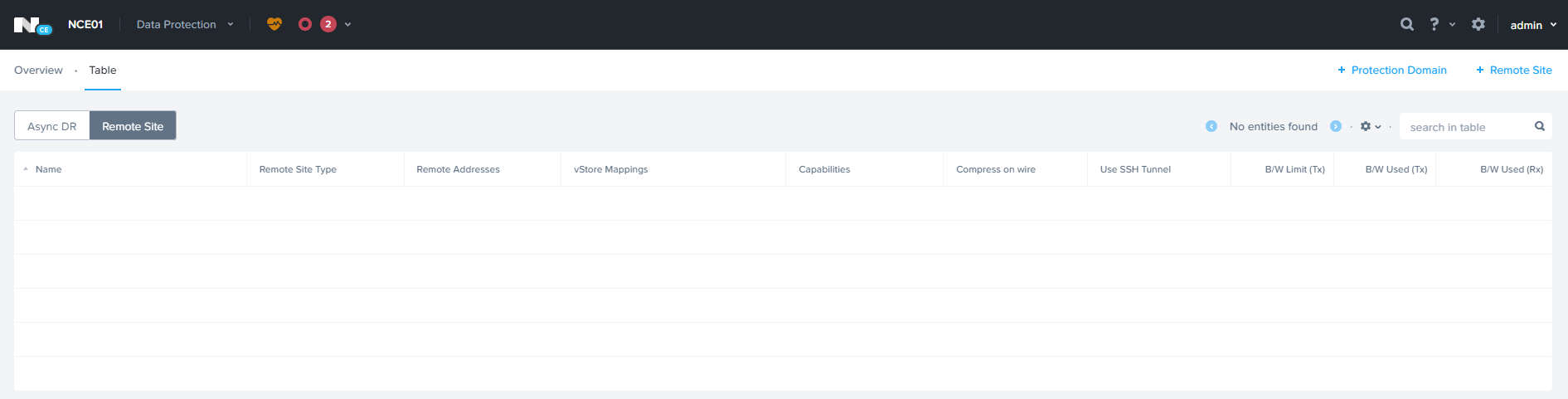Click the help question mark icon

[1435, 24]
